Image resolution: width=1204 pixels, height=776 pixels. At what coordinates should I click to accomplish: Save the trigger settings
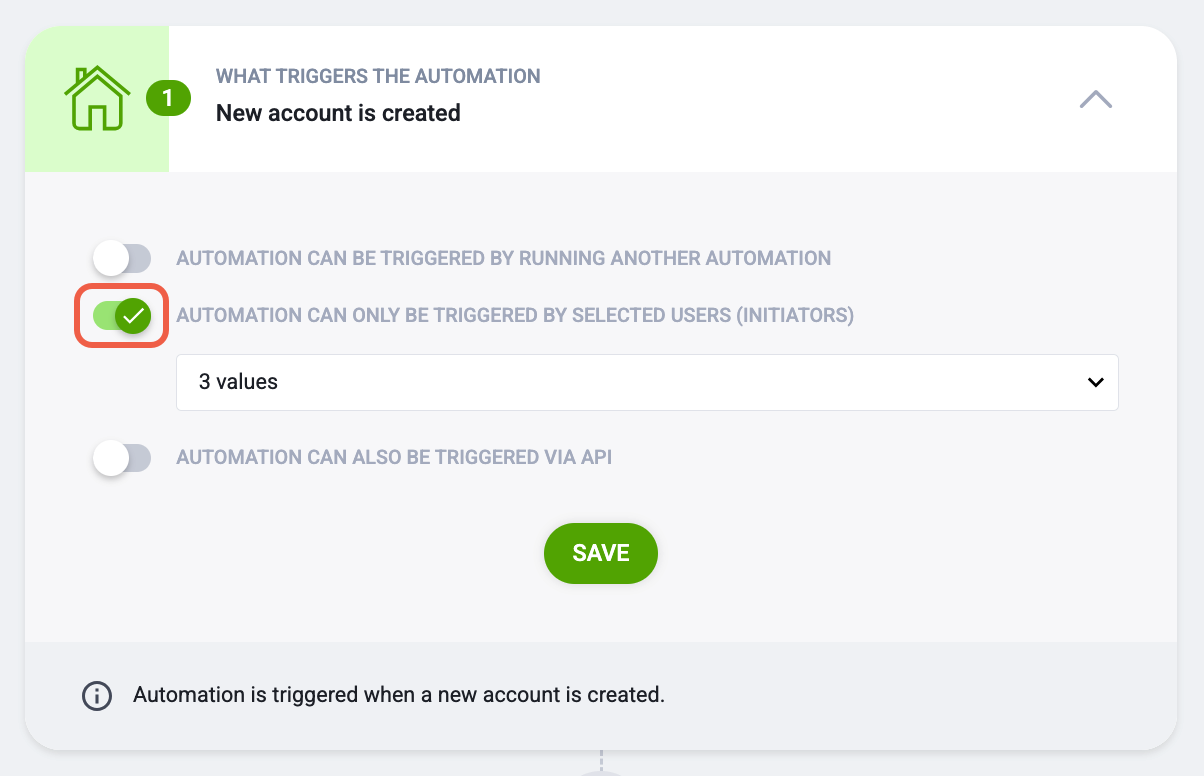click(x=601, y=553)
